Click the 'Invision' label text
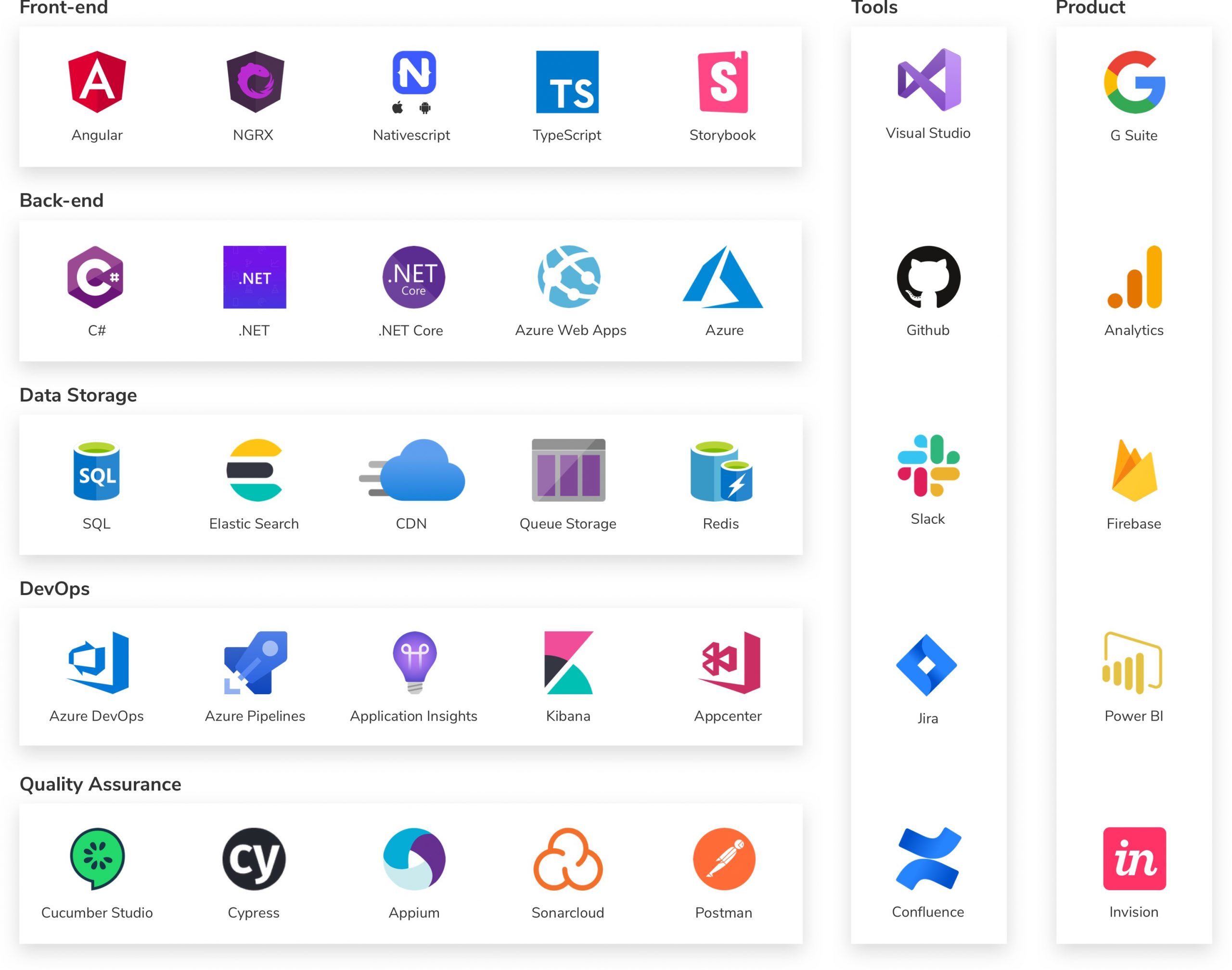The height and width of the screenshot is (970, 1232). 1134,912
